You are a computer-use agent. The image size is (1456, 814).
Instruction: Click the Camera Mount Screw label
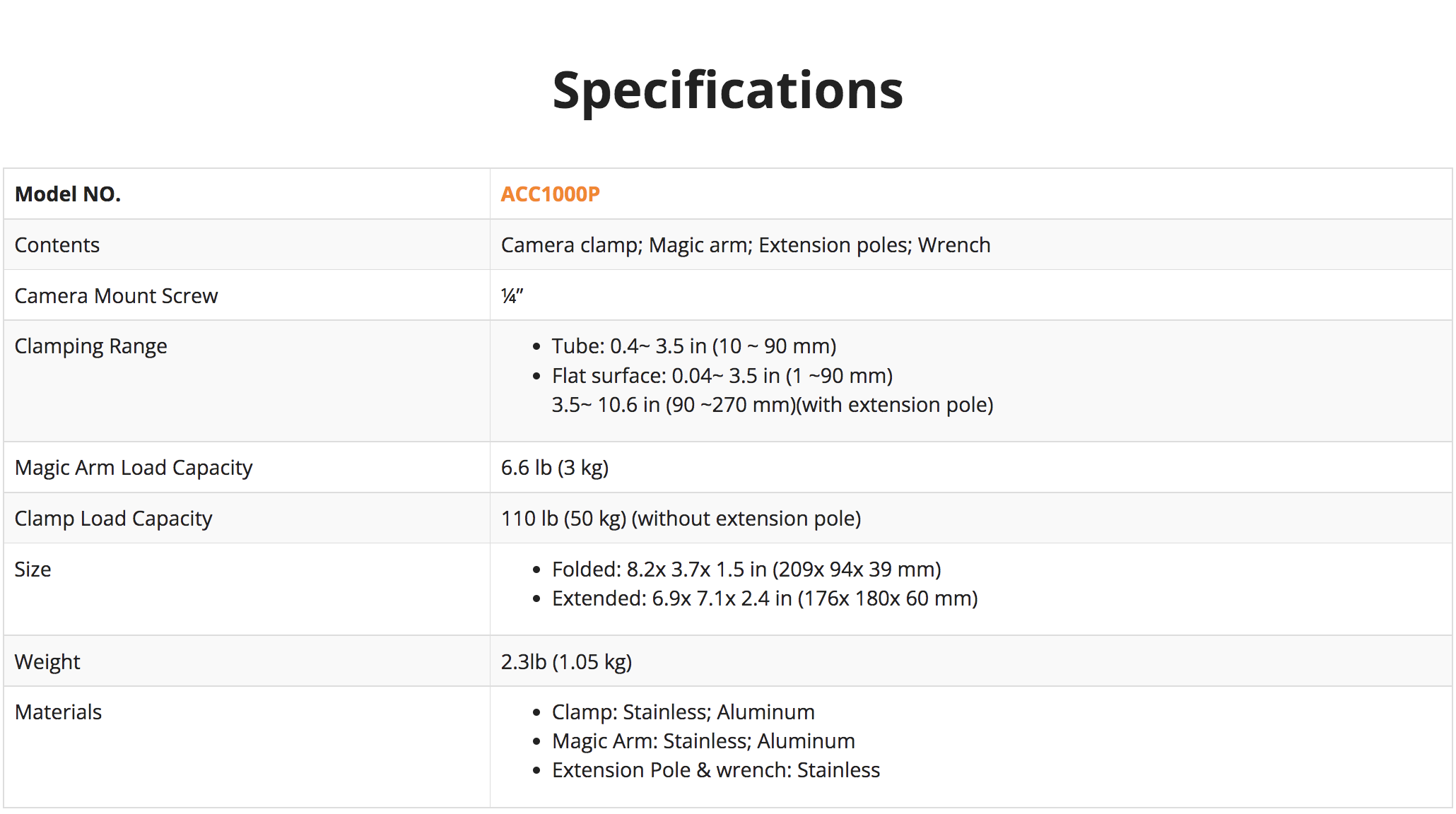tap(116, 296)
